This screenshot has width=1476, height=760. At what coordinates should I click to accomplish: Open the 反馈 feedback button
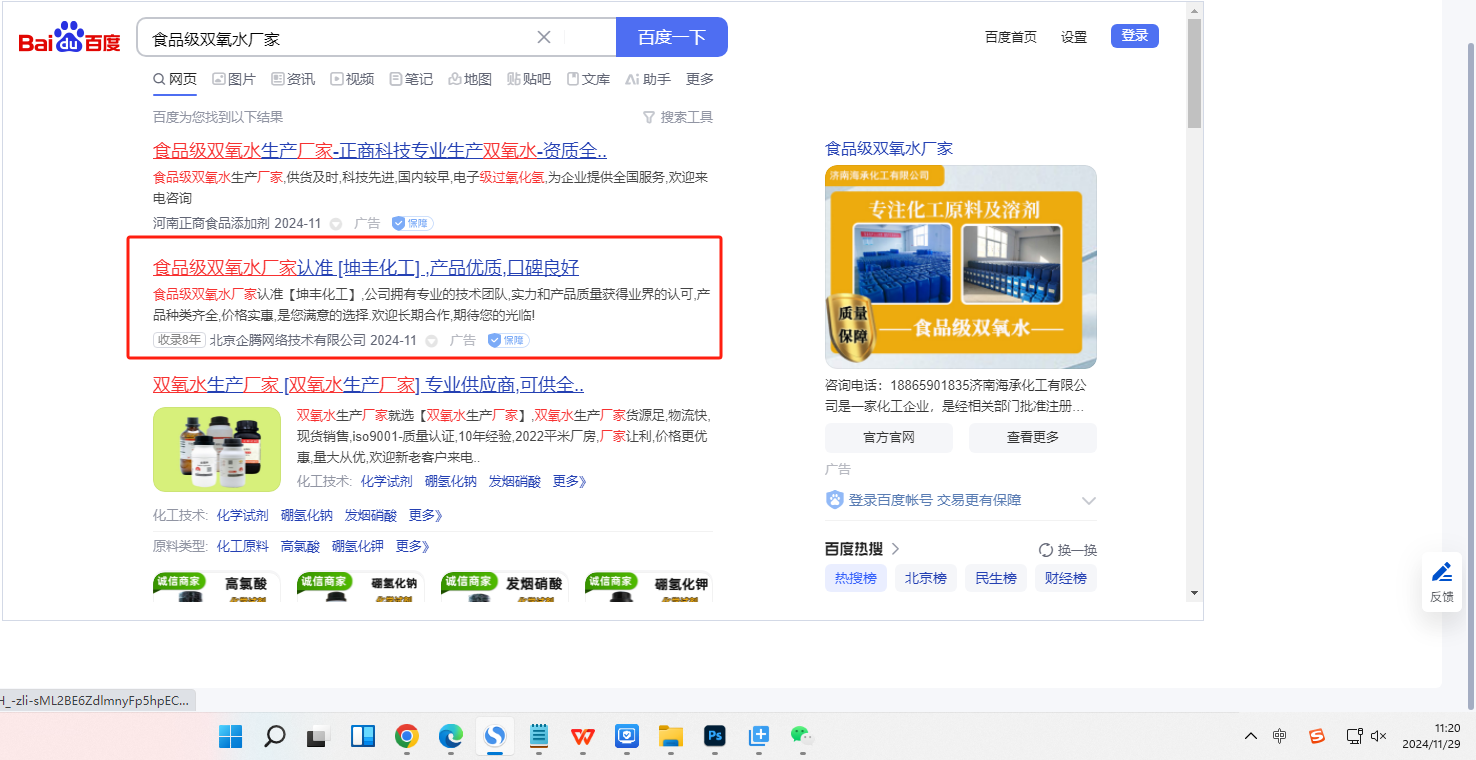[x=1442, y=582]
